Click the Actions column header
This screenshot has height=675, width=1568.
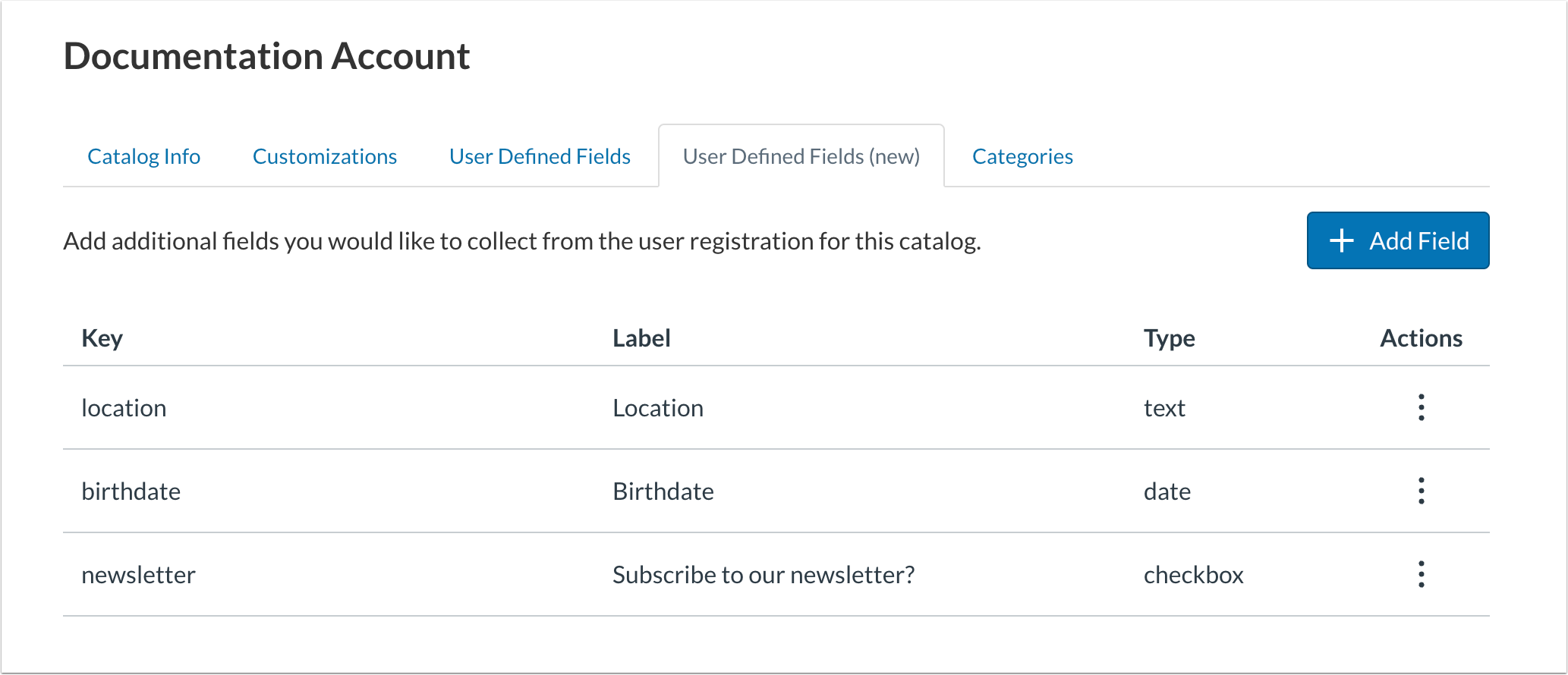1421,338
